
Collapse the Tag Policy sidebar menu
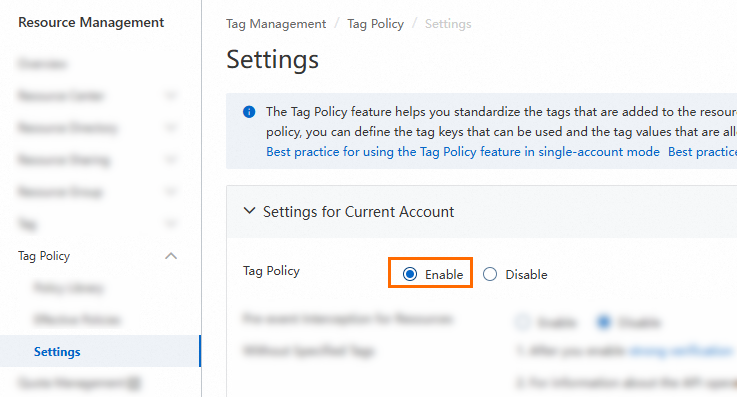171,256
